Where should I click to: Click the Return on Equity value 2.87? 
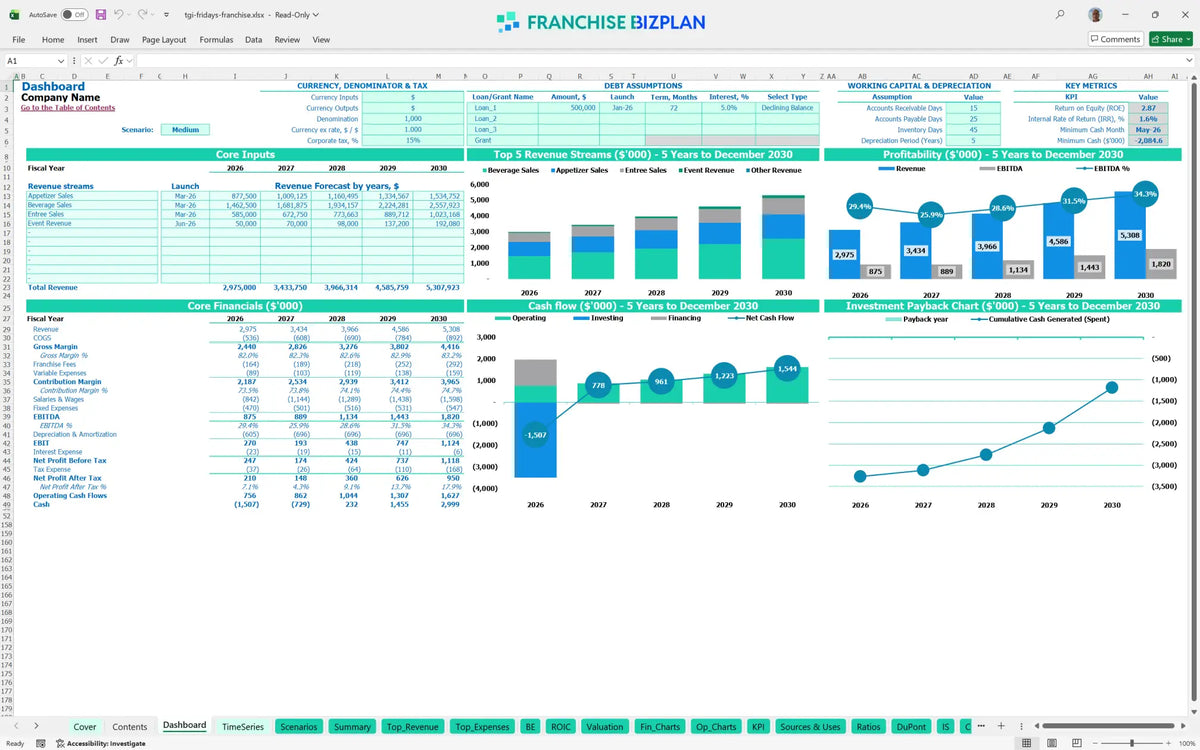[1148, 108]
